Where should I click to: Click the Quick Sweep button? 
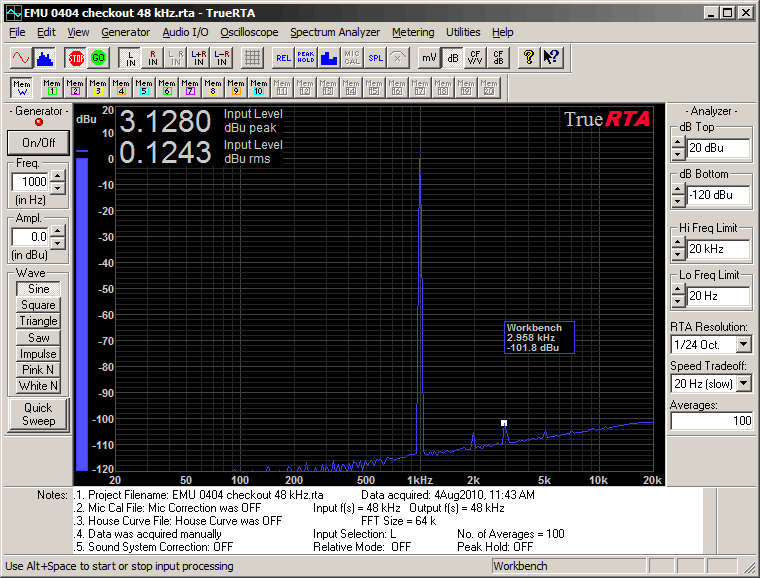tap(39, 414)
